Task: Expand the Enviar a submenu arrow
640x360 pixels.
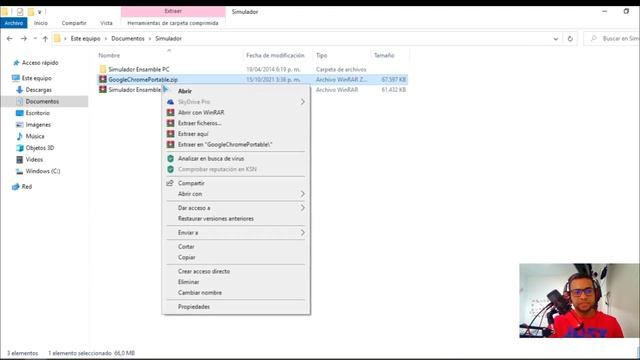Action: point(302,232)
